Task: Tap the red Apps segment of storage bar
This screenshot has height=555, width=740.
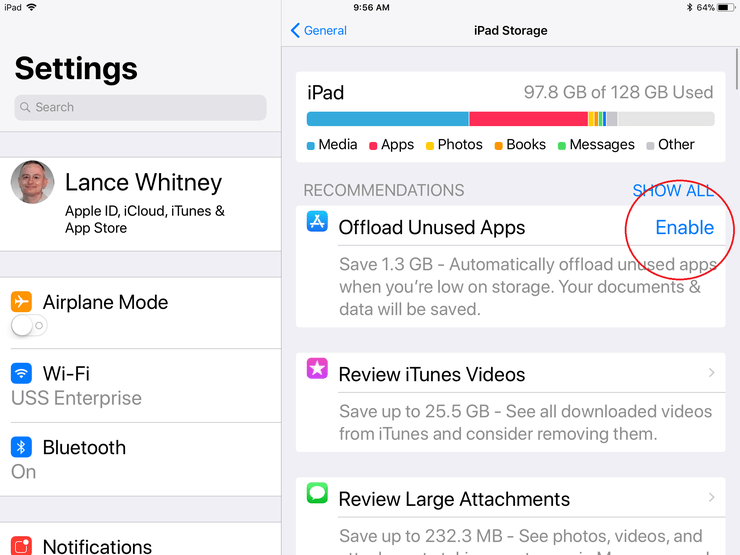Action: point(529,119)
